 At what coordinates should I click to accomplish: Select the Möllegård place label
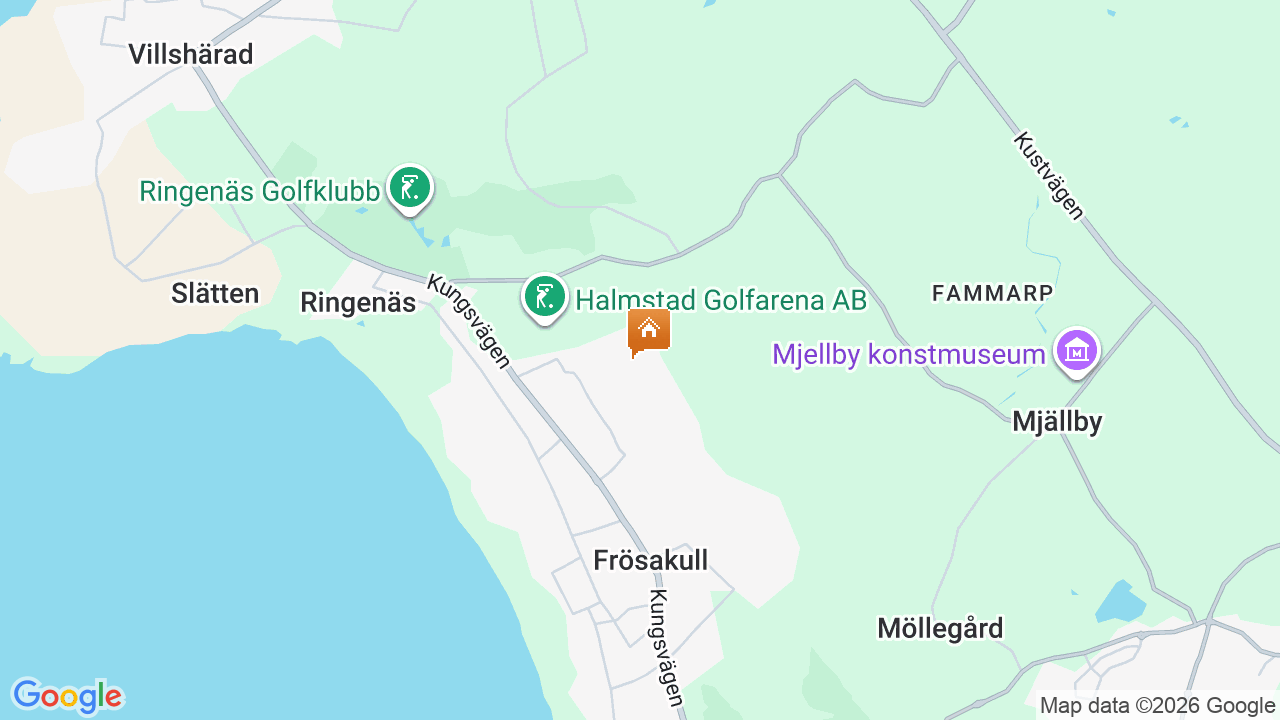tap(940, 629)
